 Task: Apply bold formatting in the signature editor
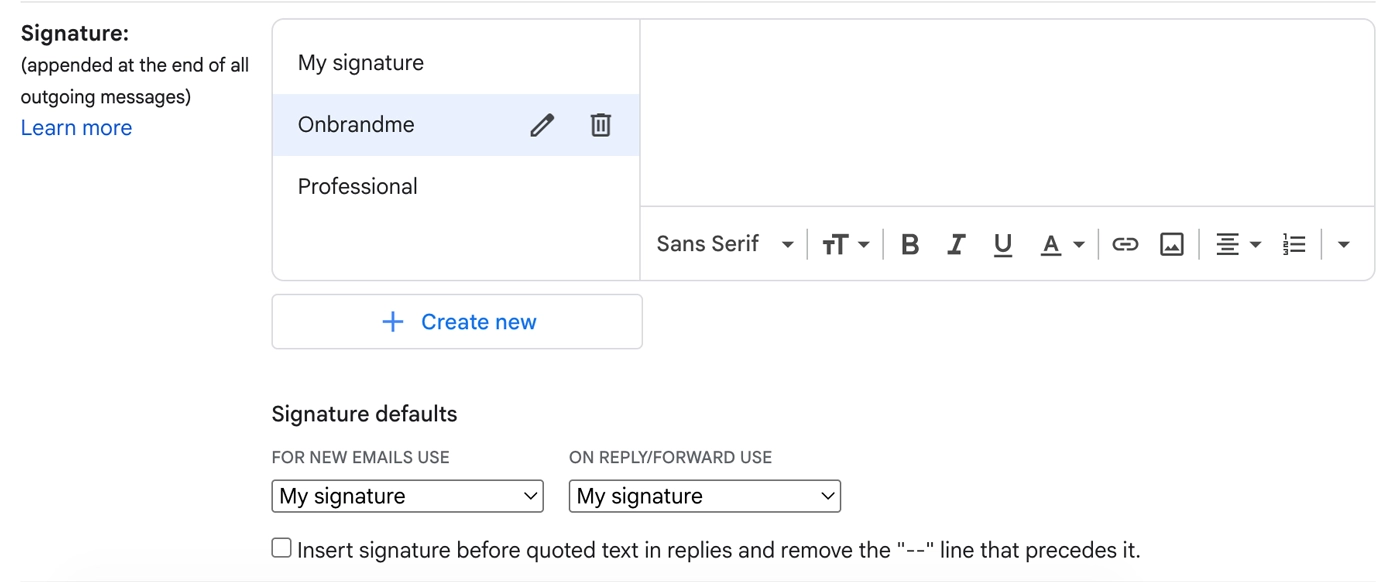coord(909,243)
